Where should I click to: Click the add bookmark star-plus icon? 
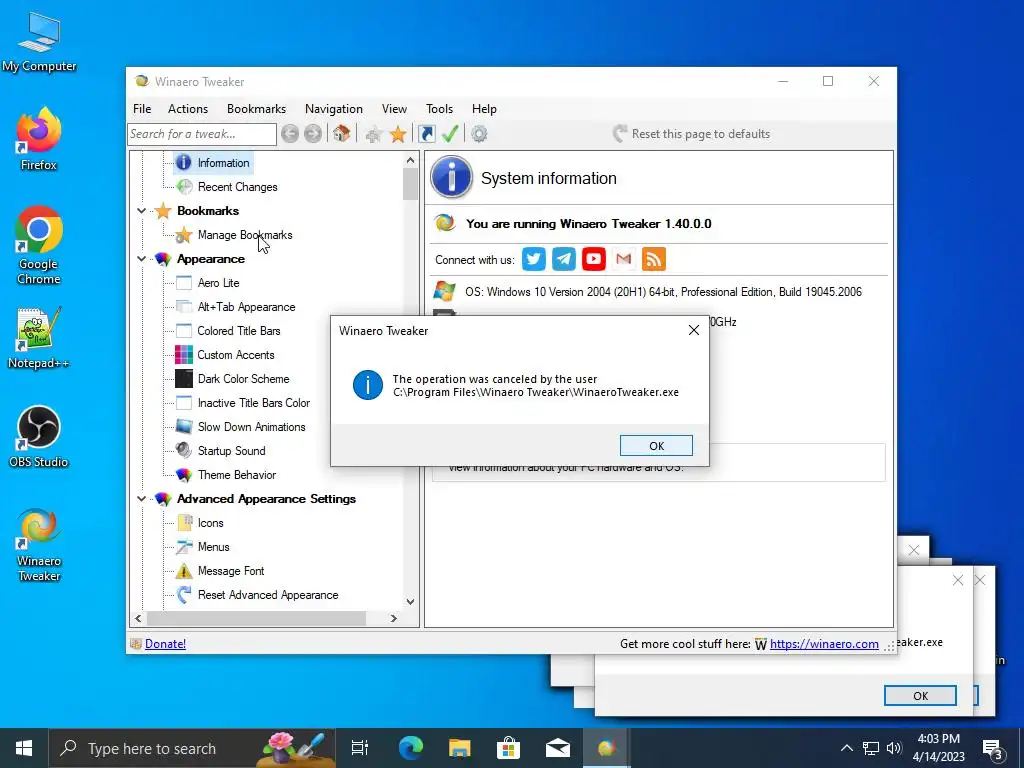(x=374, y=135)
